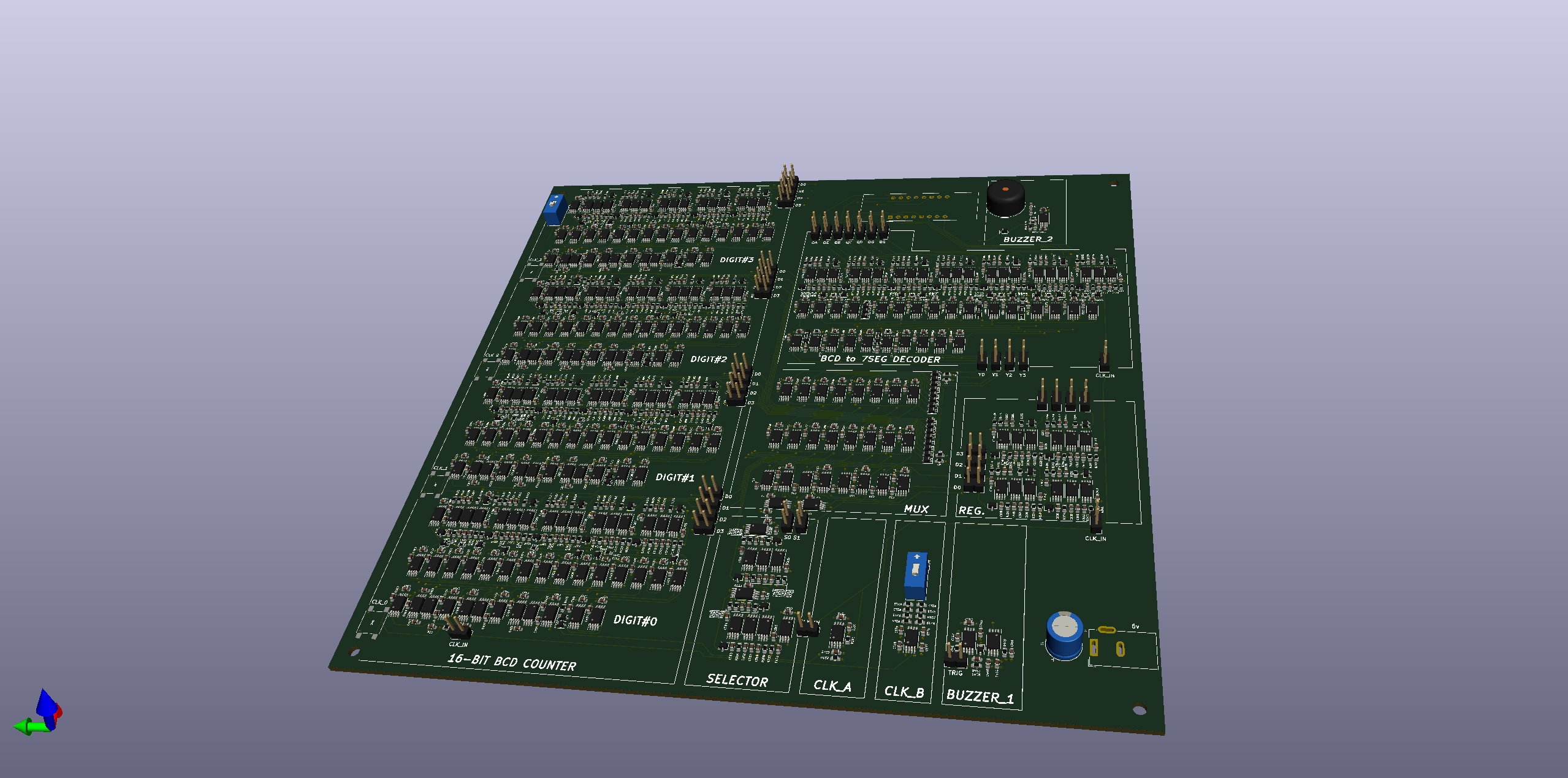Viewport: 1568px width, 778px height.
Task: Click the 'BUZZER_2' silkscreen label
Action: [1028, 239]
